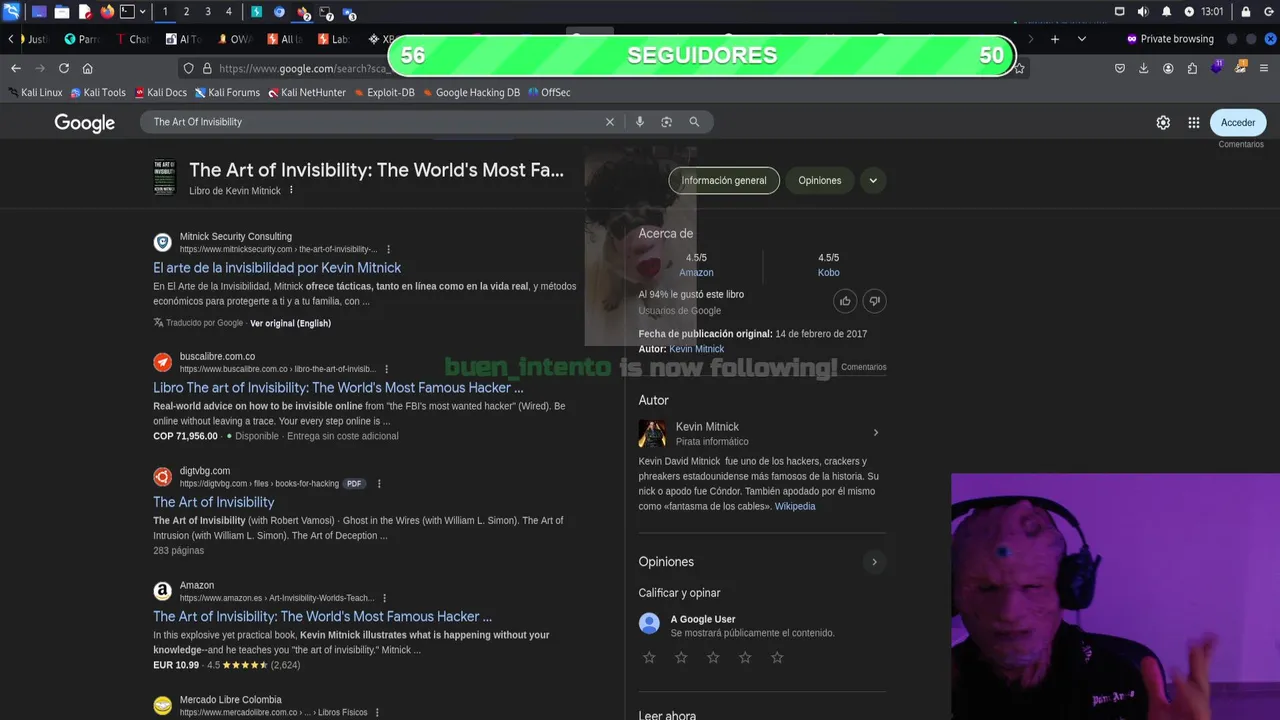Screen dimensions: 1280x720
Task: Open El arte de la invisibilidad result
Action: [x=277, y=268]
